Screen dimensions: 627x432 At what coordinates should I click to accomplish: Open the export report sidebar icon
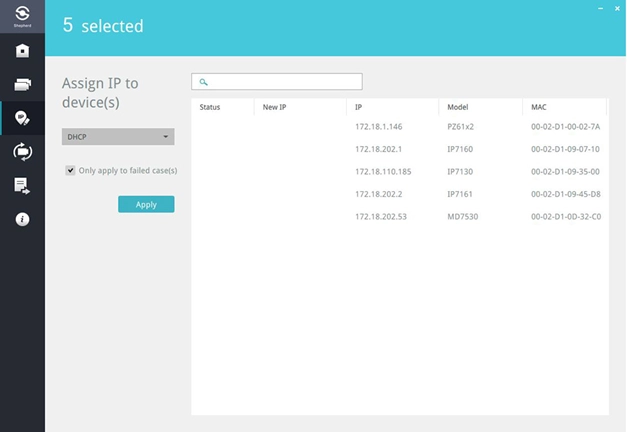(x=22, y=186)
